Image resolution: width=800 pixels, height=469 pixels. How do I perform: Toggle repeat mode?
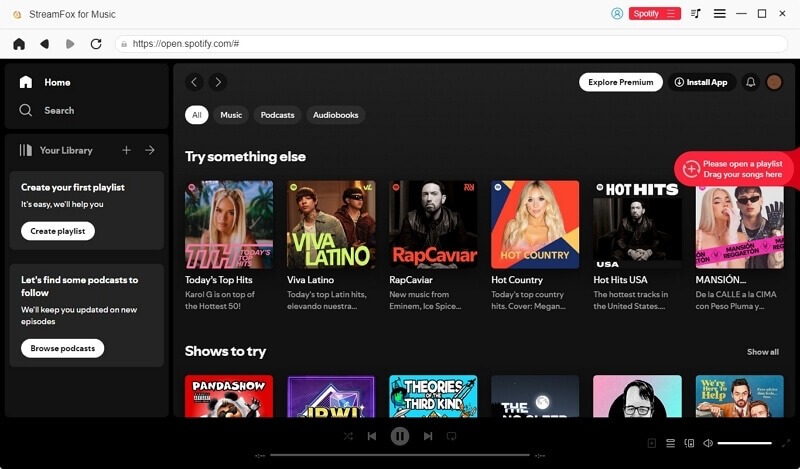(x=452, y=436)
